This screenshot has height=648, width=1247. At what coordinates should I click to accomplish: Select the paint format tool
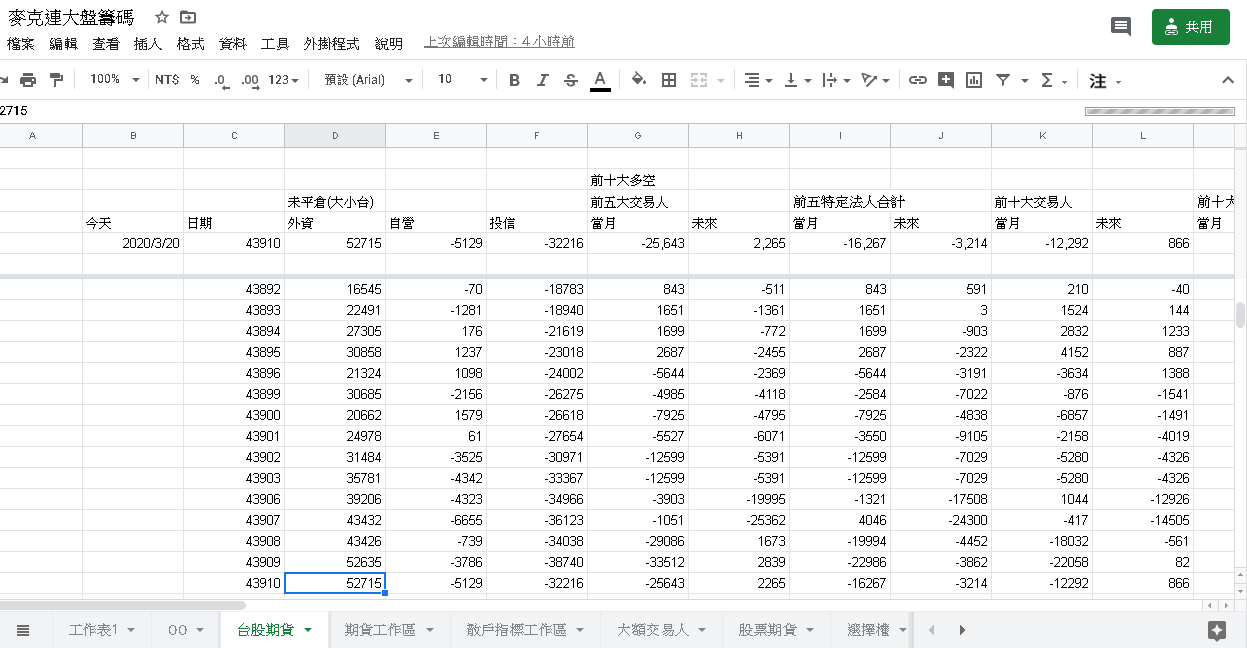(x=56, y=80)
